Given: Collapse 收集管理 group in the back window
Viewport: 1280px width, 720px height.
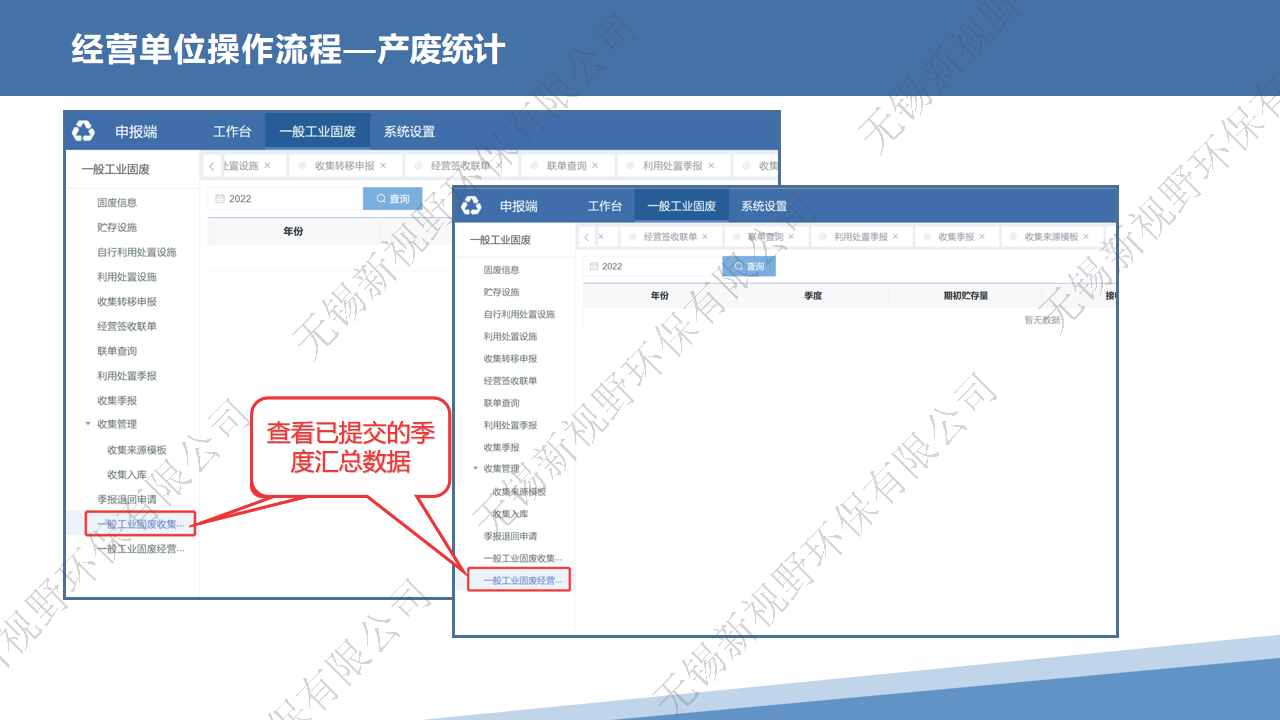Looking at the screenshot, I should 88,425.
